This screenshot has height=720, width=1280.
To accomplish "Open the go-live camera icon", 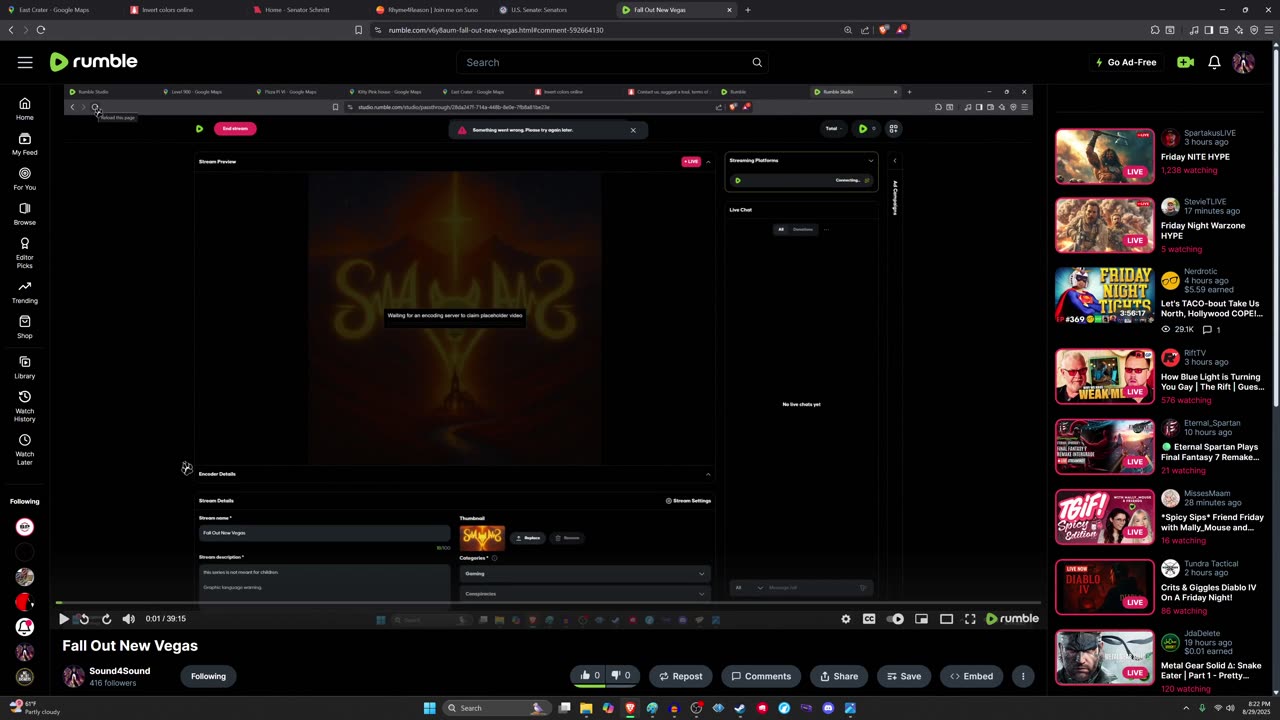I will point(1185,62).
